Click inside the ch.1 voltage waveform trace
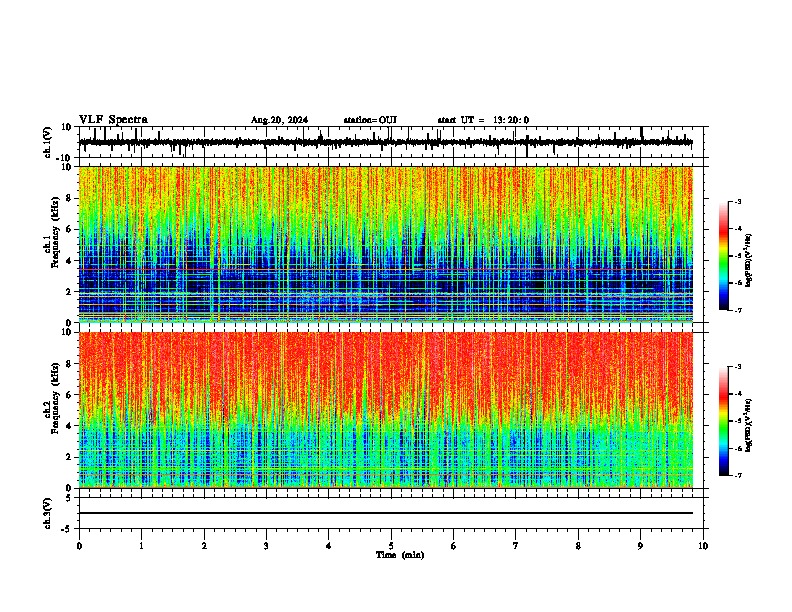 (x=385, y=142)
